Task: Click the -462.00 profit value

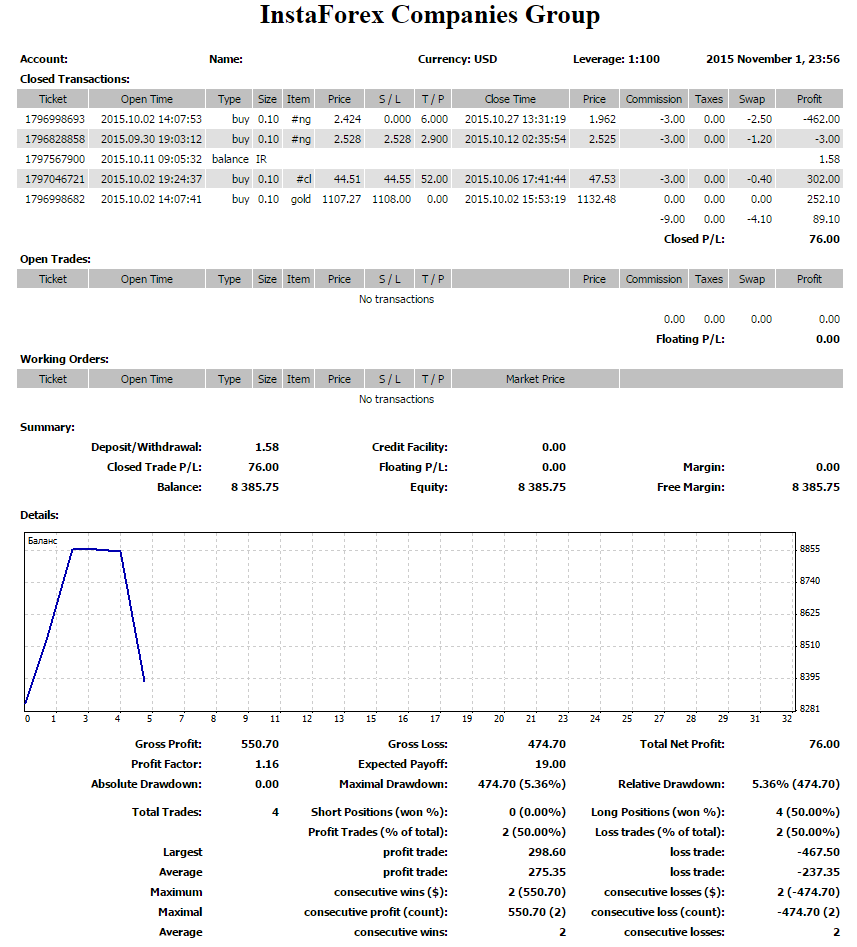Action: click(x=821, y=119)
